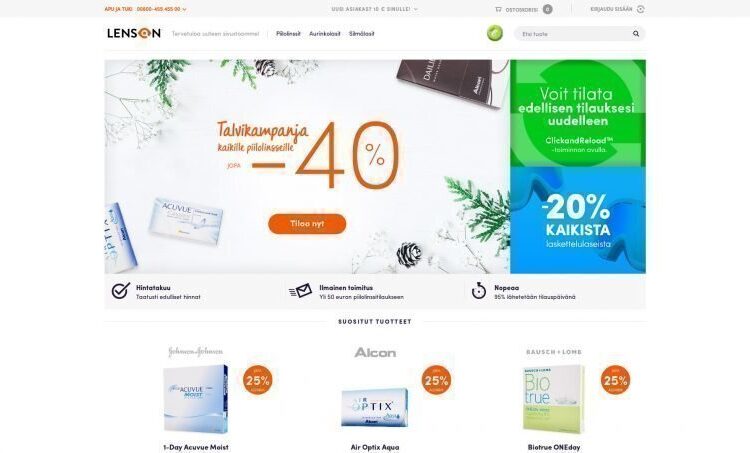The width and height of the screenshot is (750, 453).
Task: Select the 1-Day Acuvue Moist product image
Action: tap(196, 399)
